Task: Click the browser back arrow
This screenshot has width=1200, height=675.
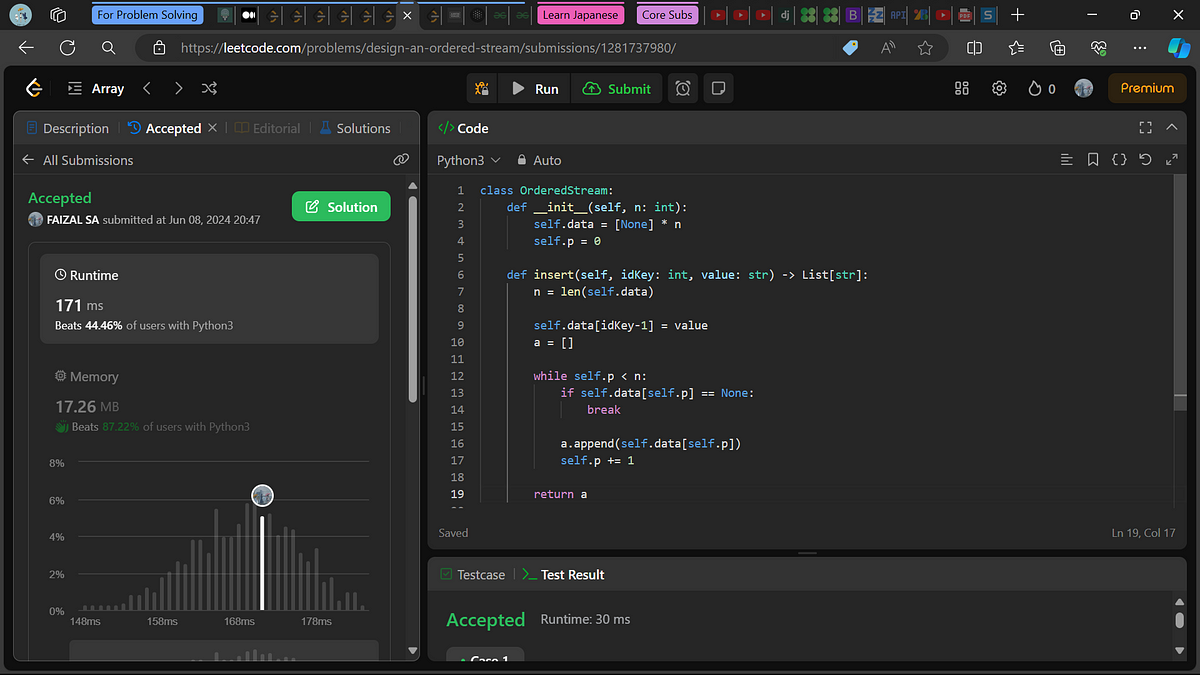Action: 26,47
